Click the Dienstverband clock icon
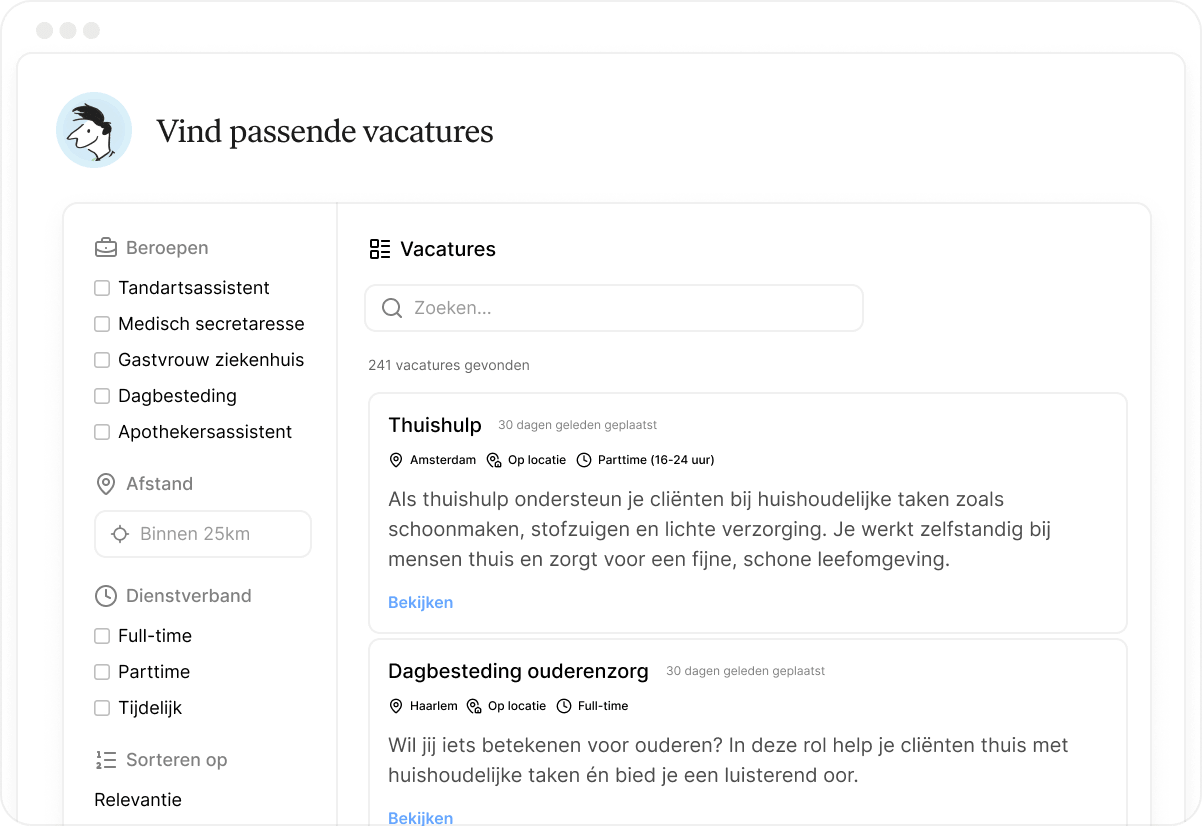Viewport: 1202px width, 826px height. 105,595
